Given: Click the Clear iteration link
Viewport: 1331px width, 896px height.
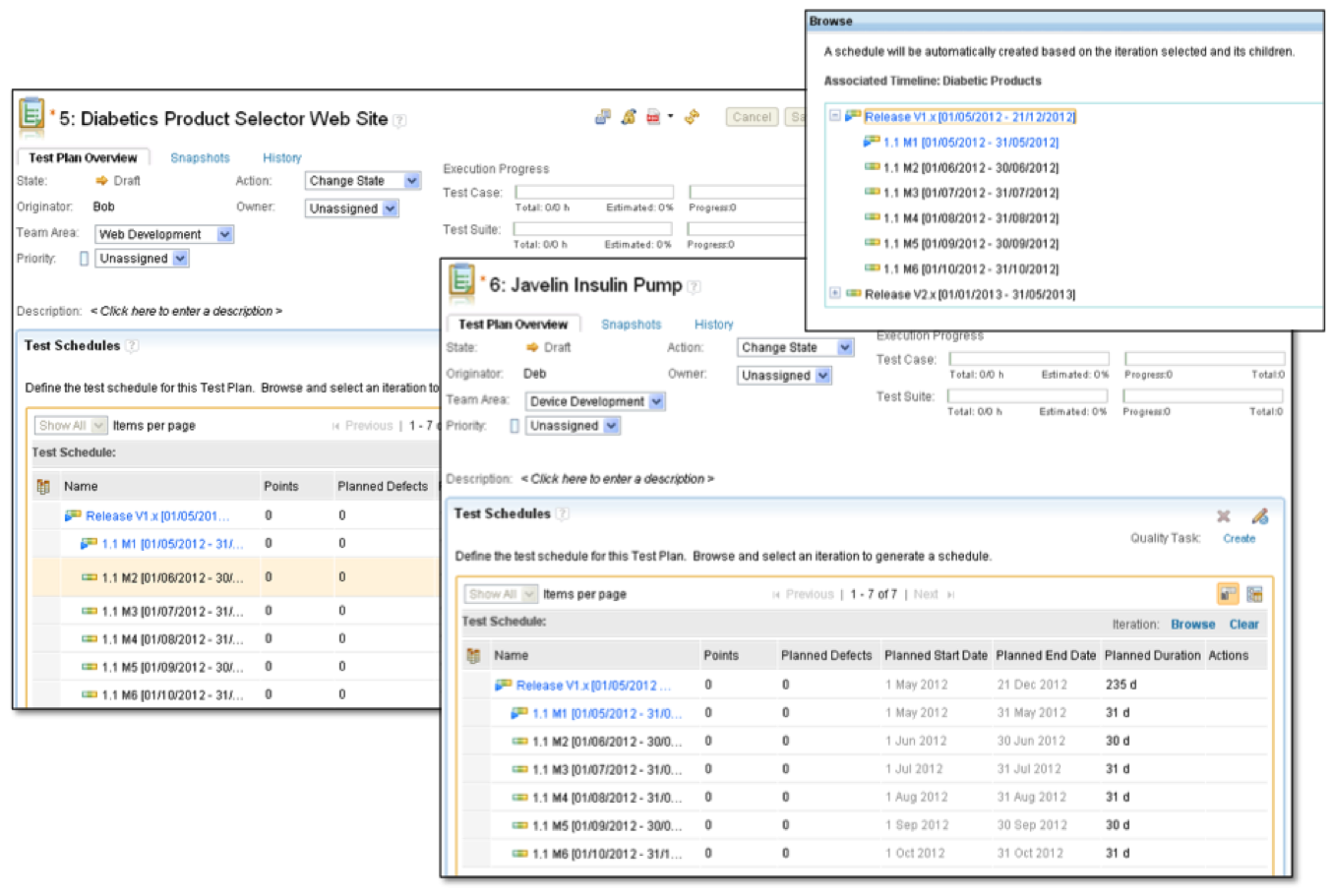Looking at the screenshot, I should tap(1244, 625).
